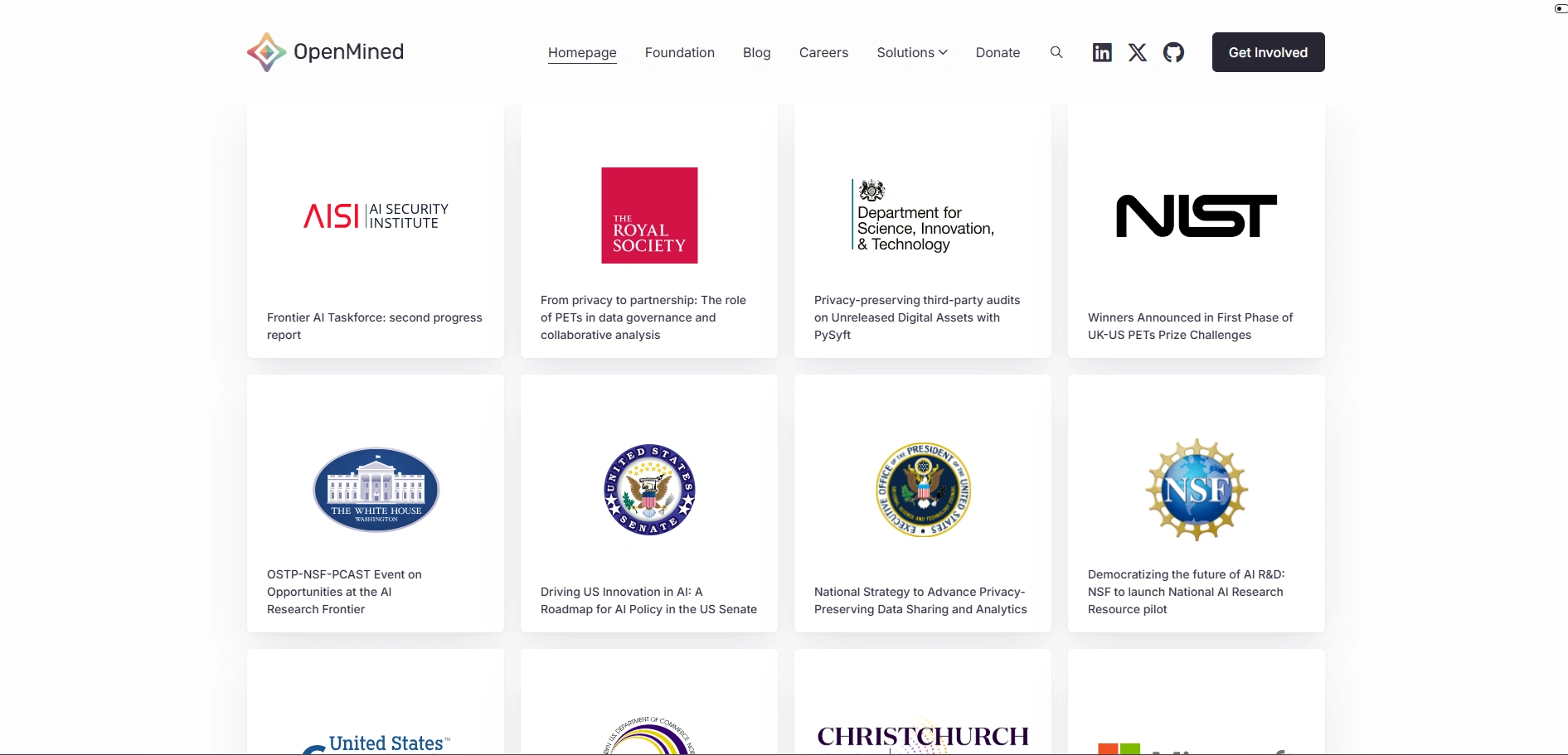
Task: Expand the Solutions dropdown menu
Action: 912,52
